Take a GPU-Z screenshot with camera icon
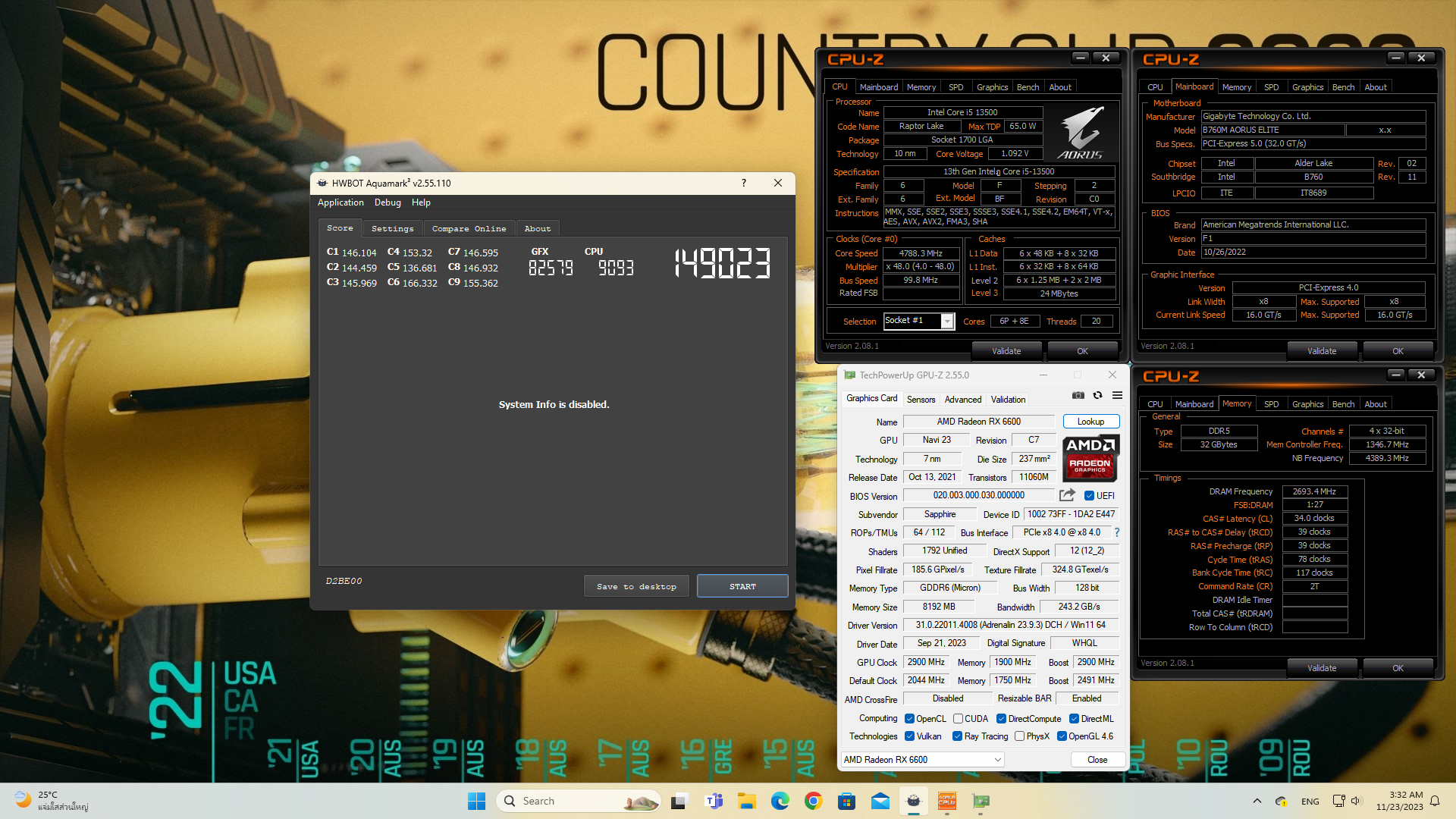The image size is (1456, 819). [1078, 395]
